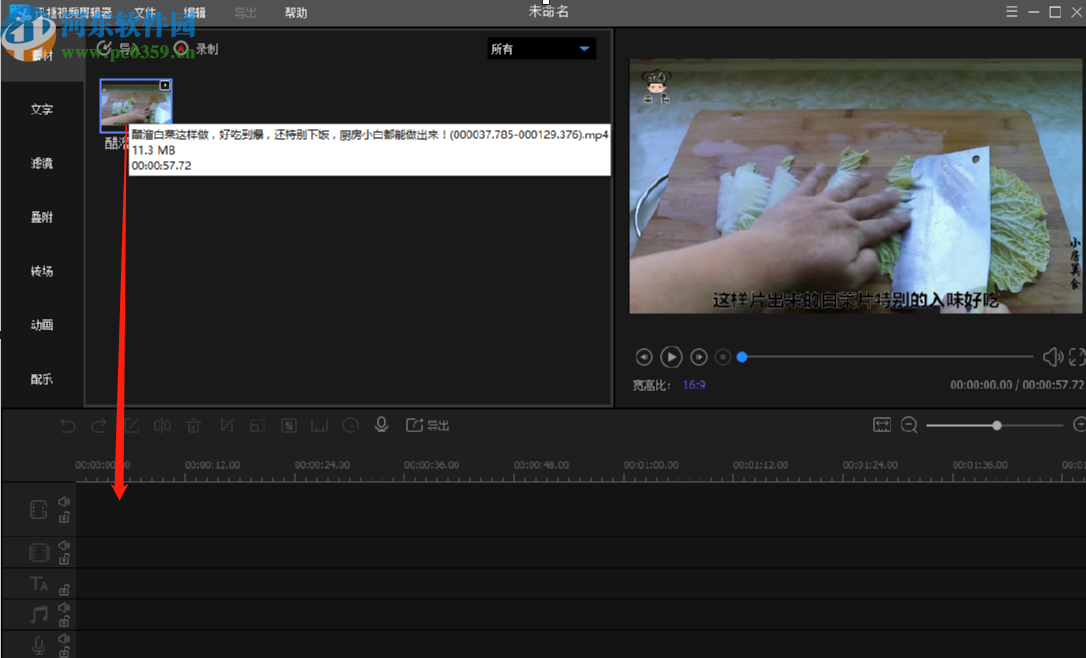Click the next frame button in player
Image resolution: width=1086 pixels, height=658 pixels.
click(699, 357)
